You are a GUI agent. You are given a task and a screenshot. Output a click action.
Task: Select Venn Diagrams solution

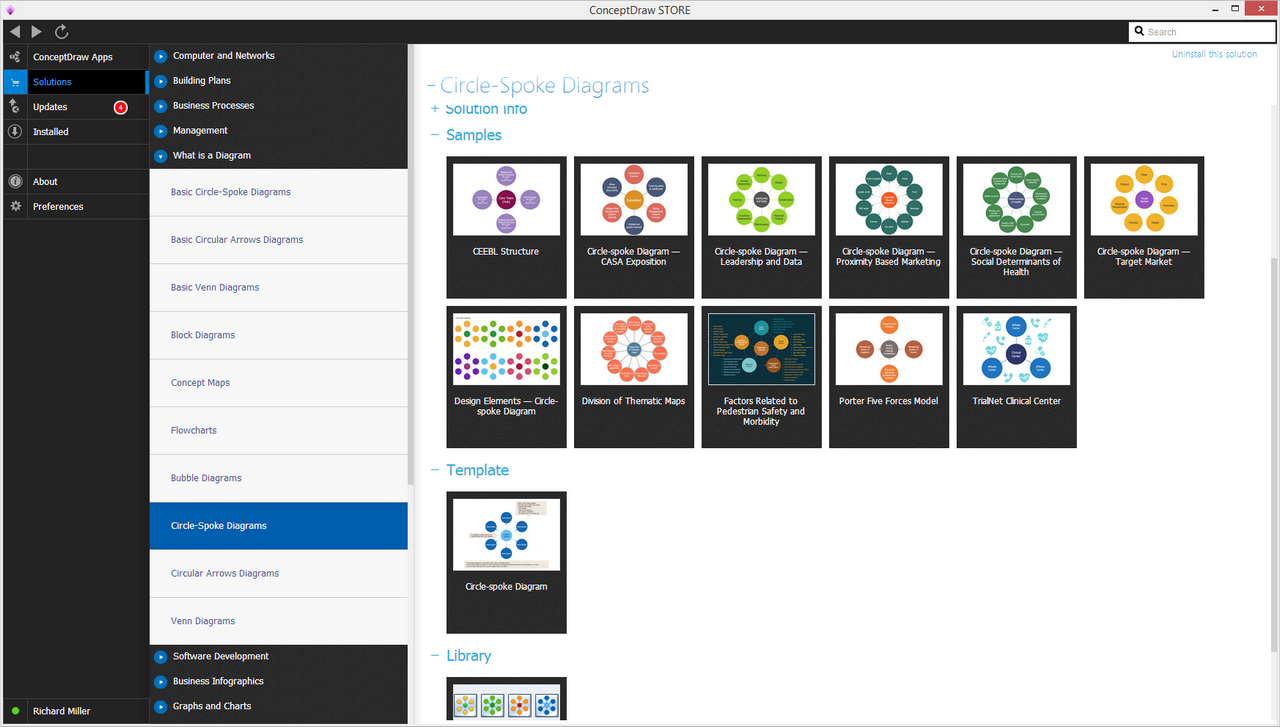click(279, 621)
